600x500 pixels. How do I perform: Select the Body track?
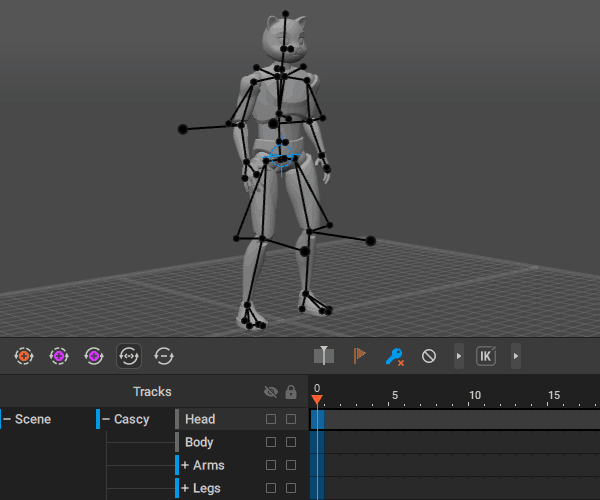point(199,442)
